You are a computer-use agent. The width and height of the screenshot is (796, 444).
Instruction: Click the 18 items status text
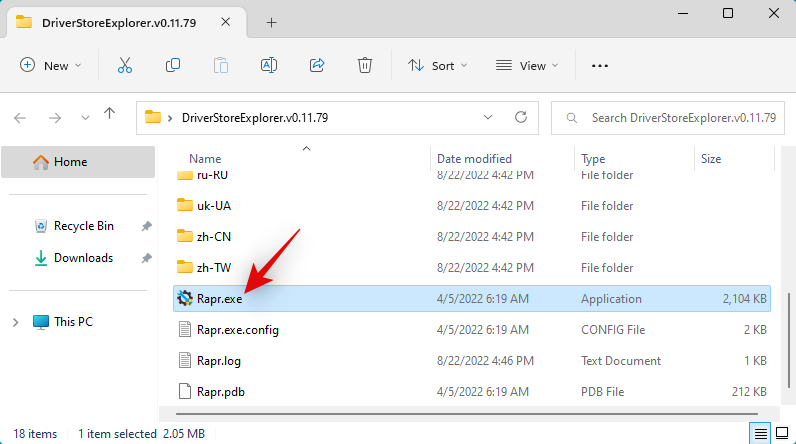click(35, 434)
